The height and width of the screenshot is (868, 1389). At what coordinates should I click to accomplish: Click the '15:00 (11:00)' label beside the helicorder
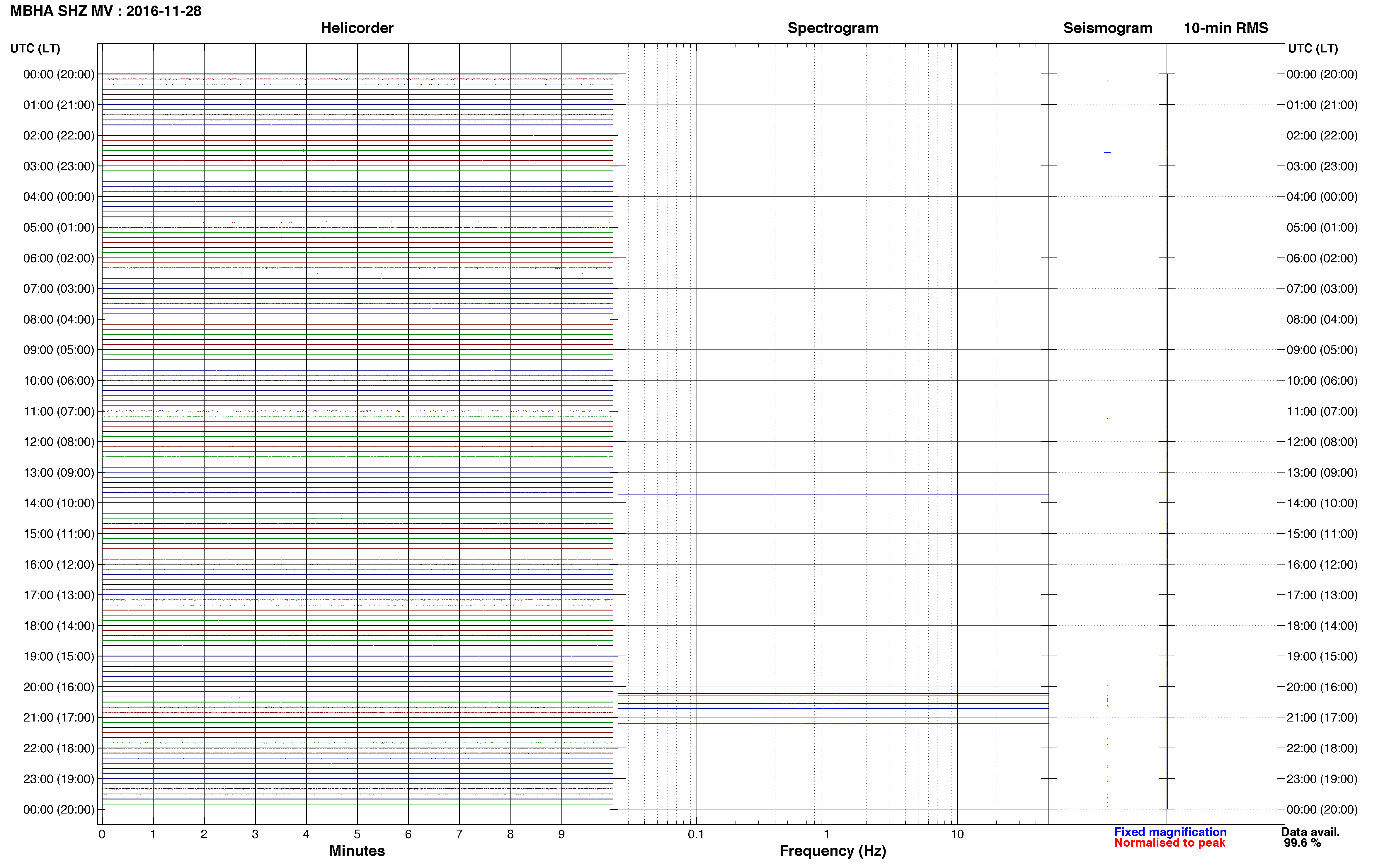tap(59, 534)
